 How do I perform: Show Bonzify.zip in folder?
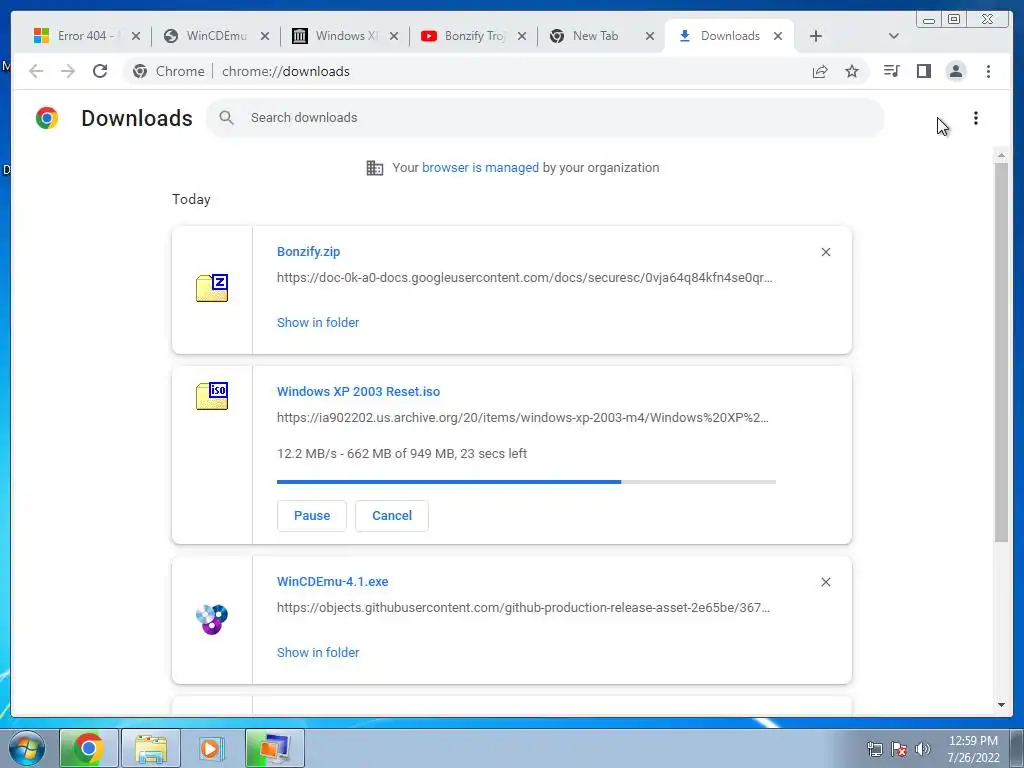[x=318, y=323]
